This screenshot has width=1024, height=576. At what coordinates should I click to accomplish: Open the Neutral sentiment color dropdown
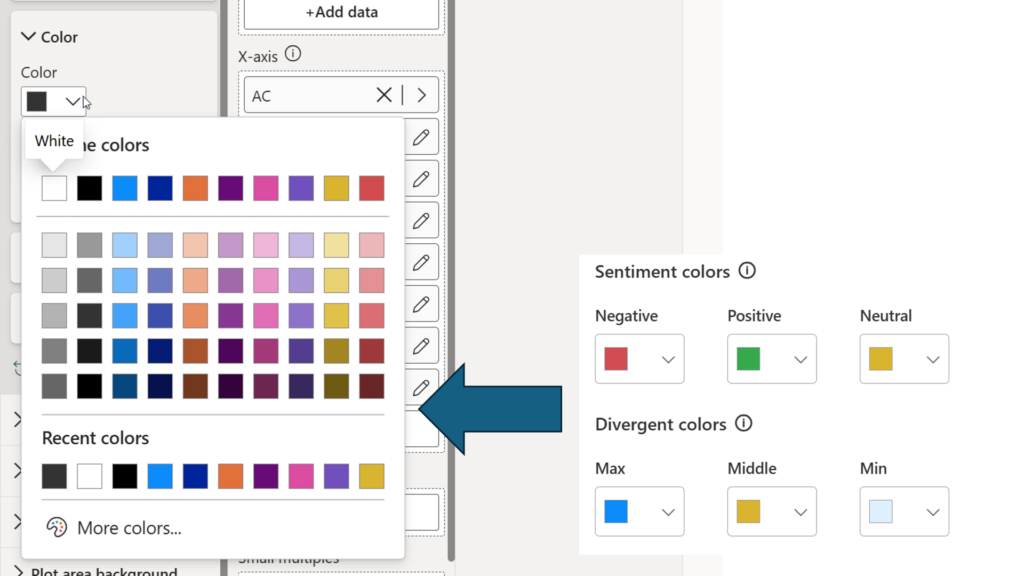(x=904, y=359)
